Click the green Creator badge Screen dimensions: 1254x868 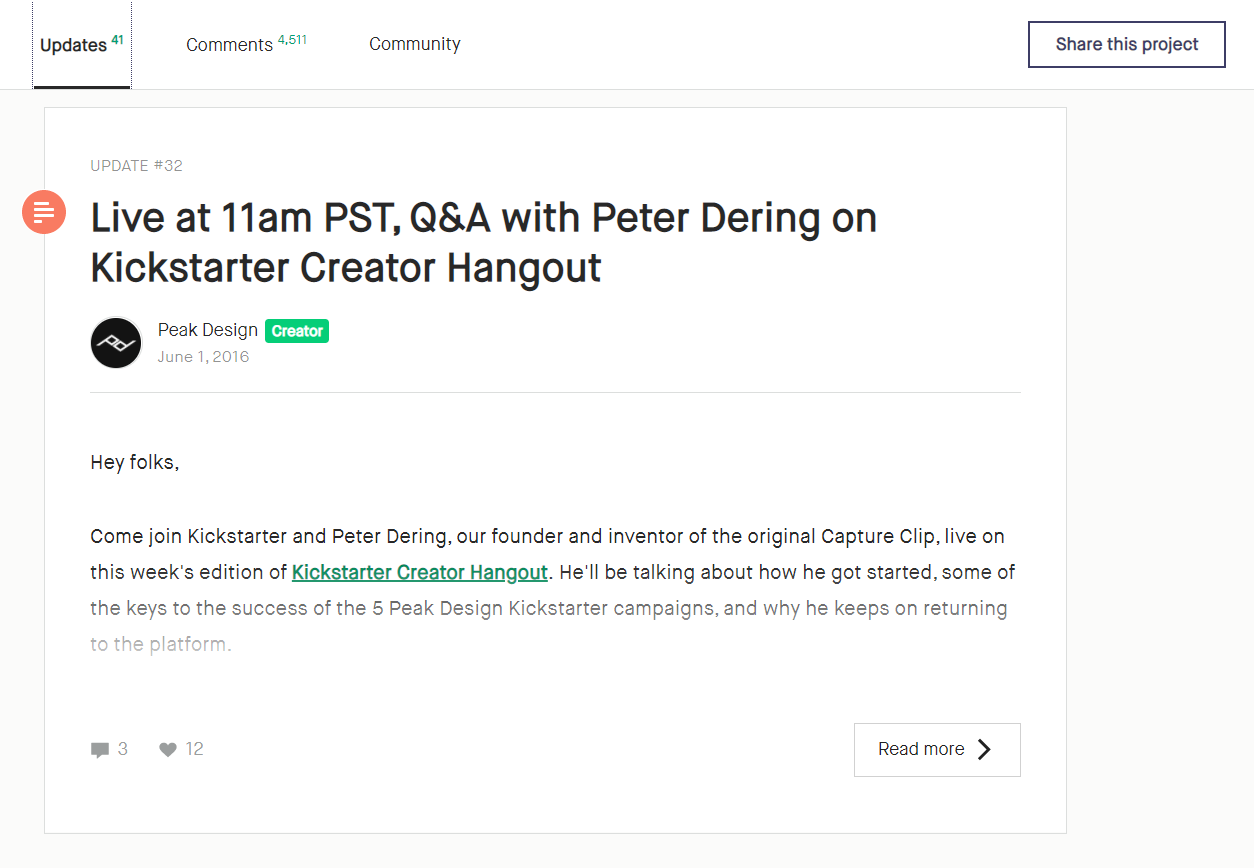[297, 331]
